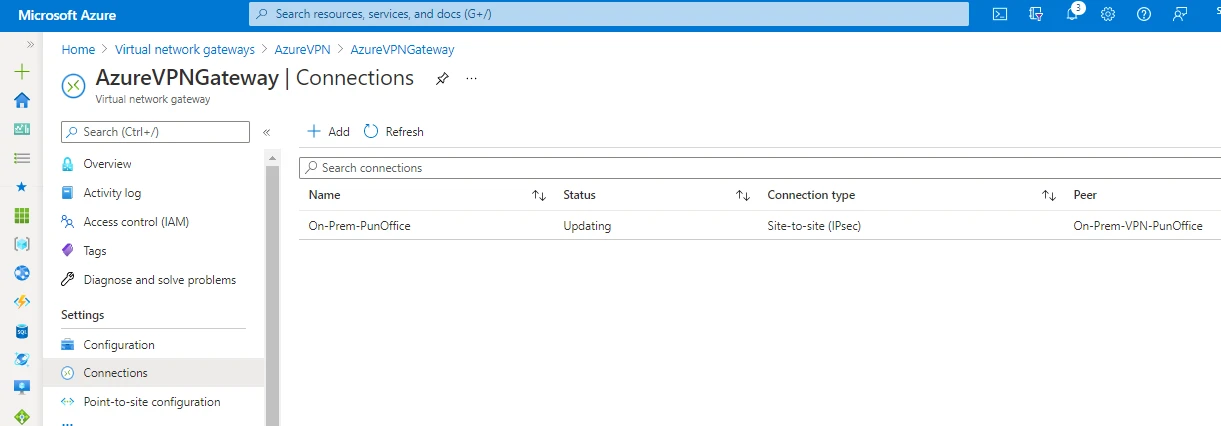This screenshot has height=426, width=1221.
Task: Open portal settings gear
Action: point(1108,14)
